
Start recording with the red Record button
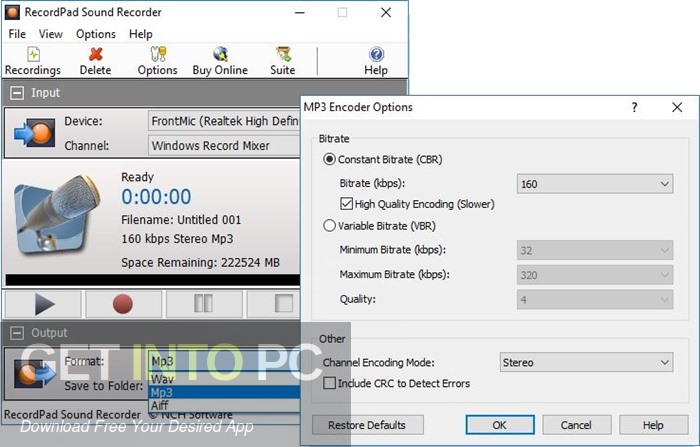123,304
